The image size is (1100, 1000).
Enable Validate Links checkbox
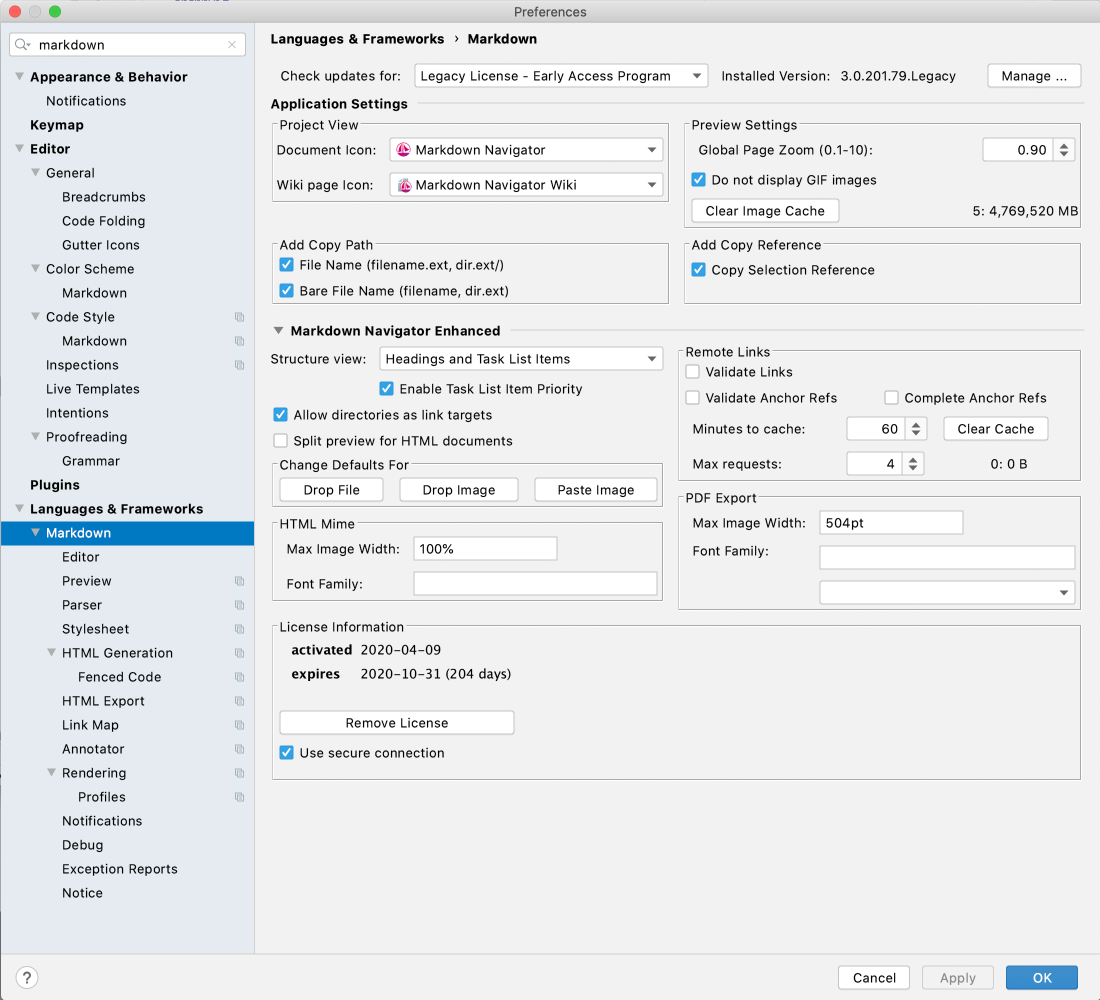point(692,372)
